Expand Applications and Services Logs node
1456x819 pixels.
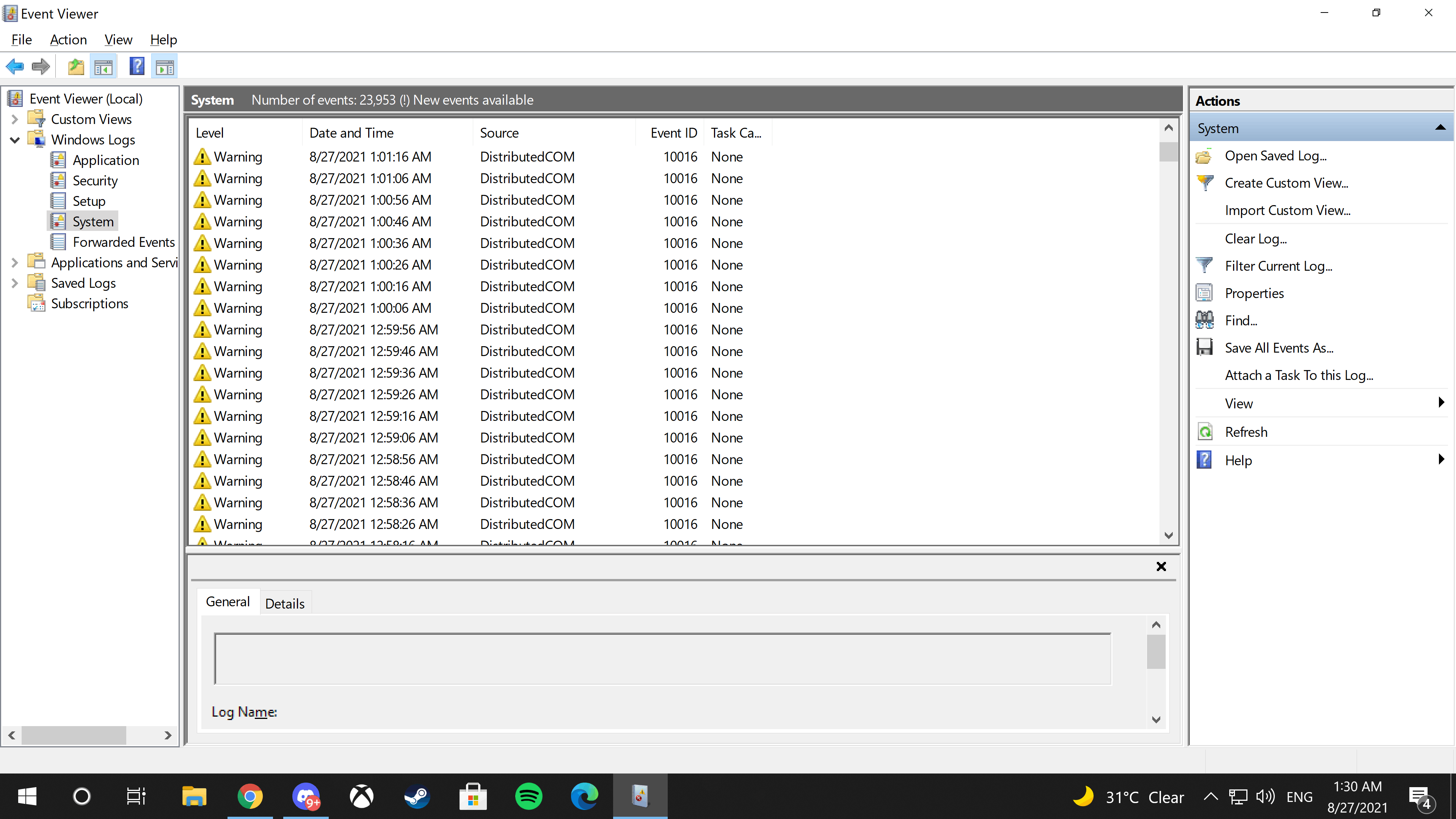point(15,263)
